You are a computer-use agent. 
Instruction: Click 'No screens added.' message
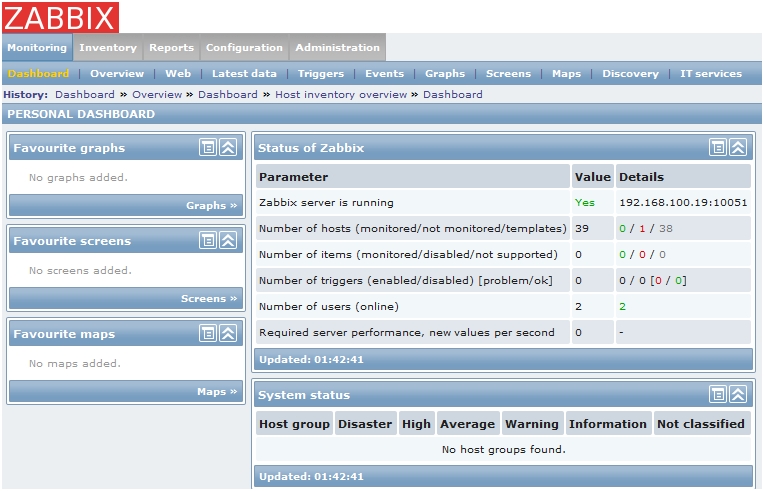pos(80,270)
